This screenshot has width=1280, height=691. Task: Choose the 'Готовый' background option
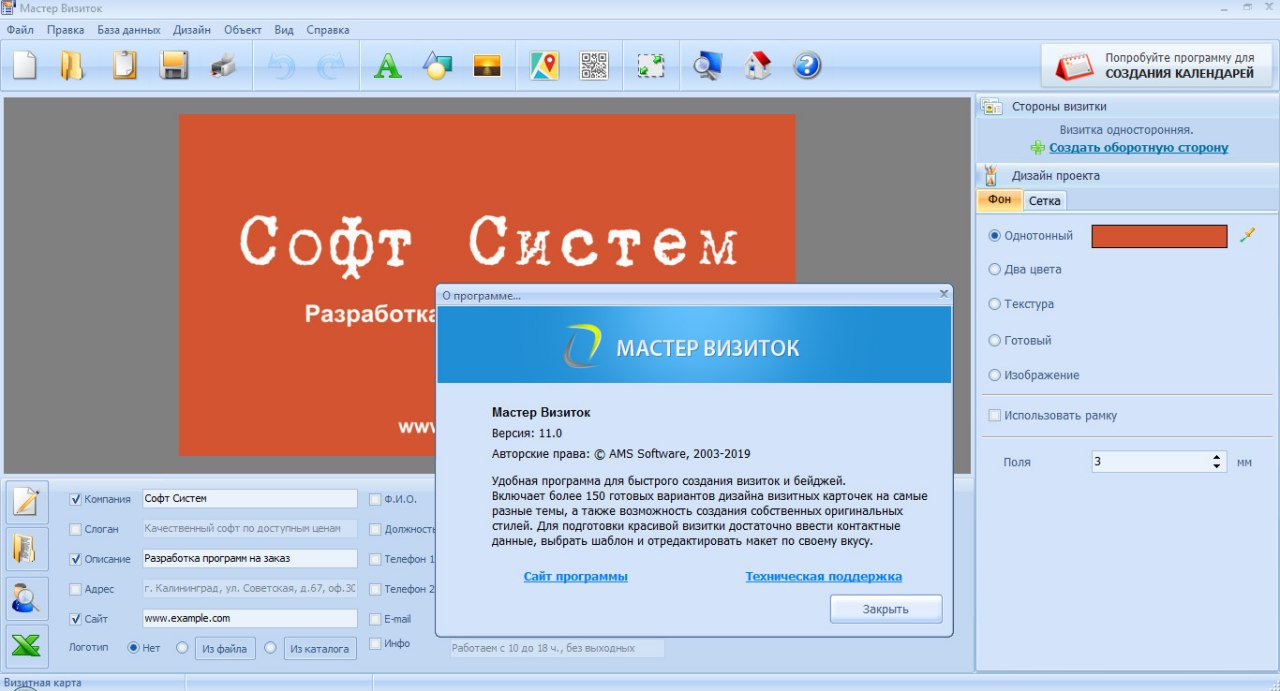[994, 340]
